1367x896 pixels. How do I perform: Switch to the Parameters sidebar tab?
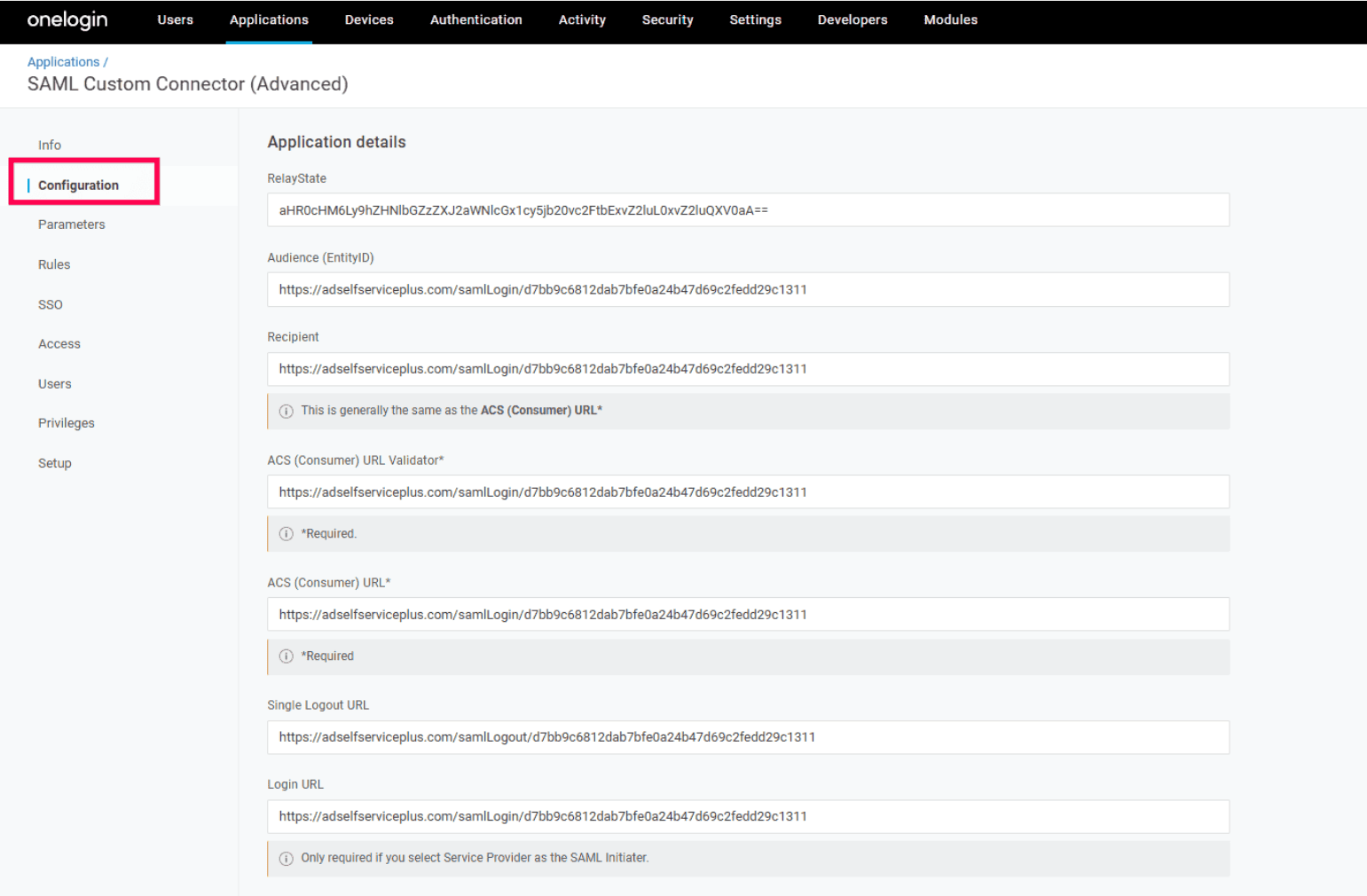click(72, 224)
